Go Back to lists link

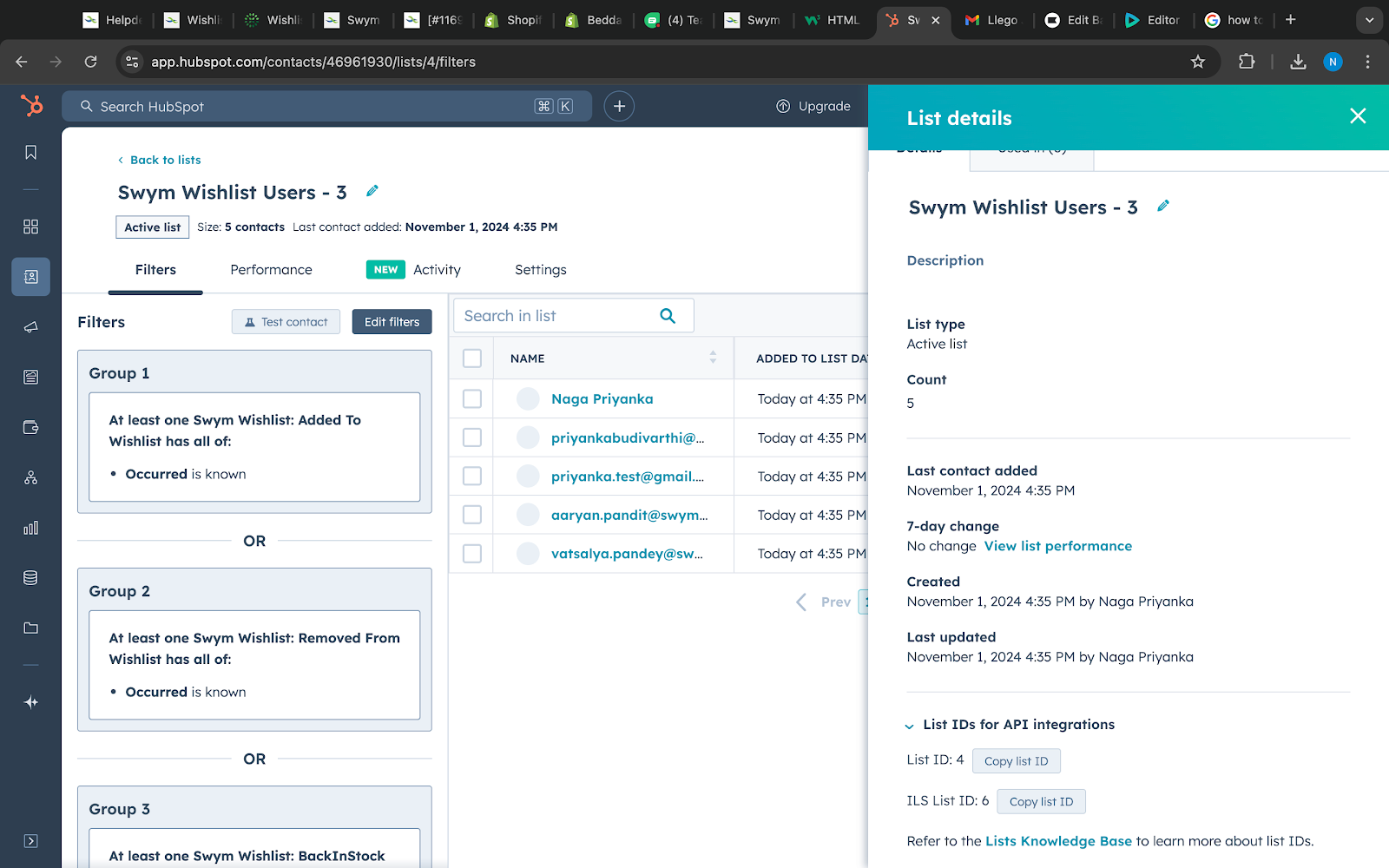point(160,160)
